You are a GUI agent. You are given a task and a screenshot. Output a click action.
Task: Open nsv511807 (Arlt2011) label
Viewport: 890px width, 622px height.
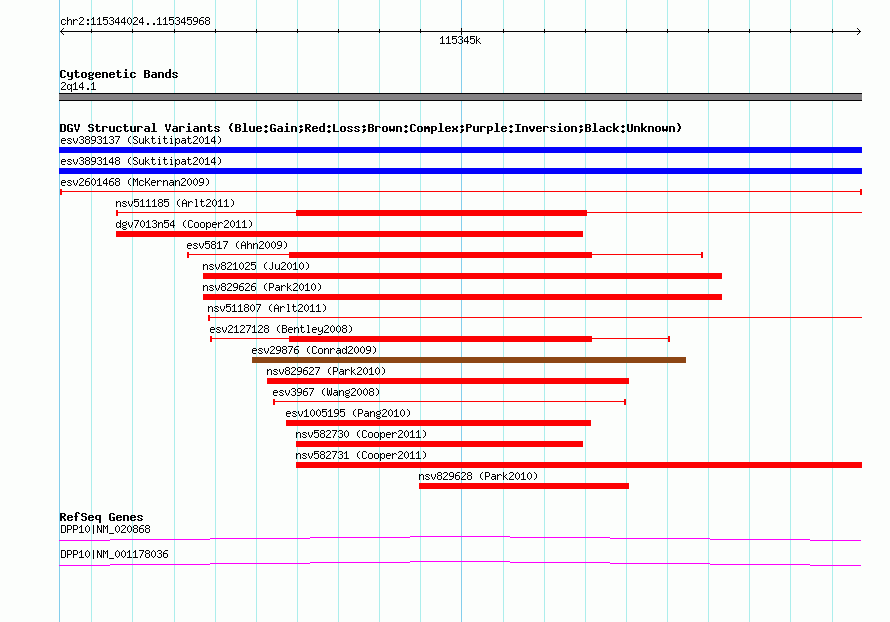coord(267,308)
